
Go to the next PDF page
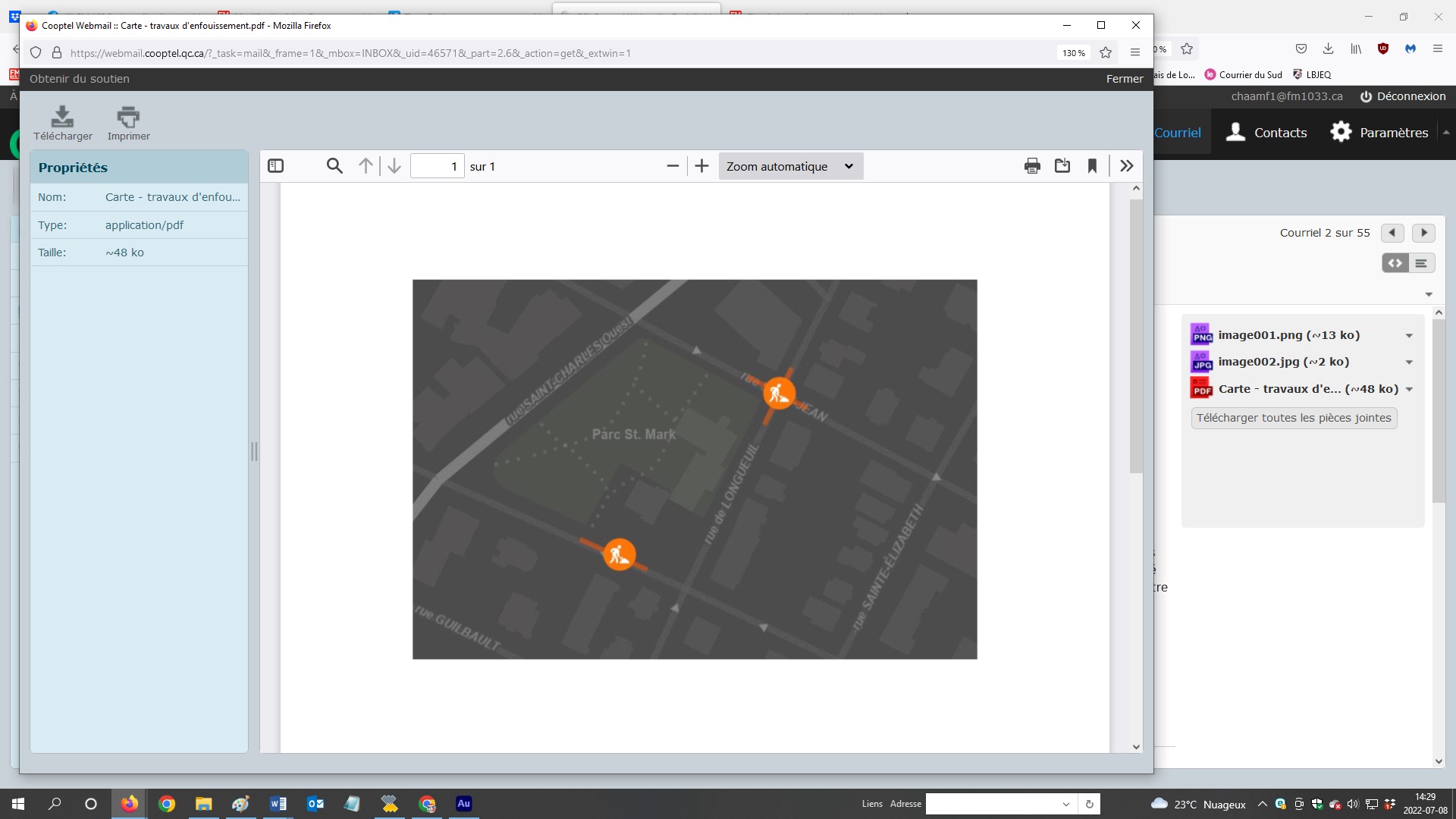pos(394,166)
